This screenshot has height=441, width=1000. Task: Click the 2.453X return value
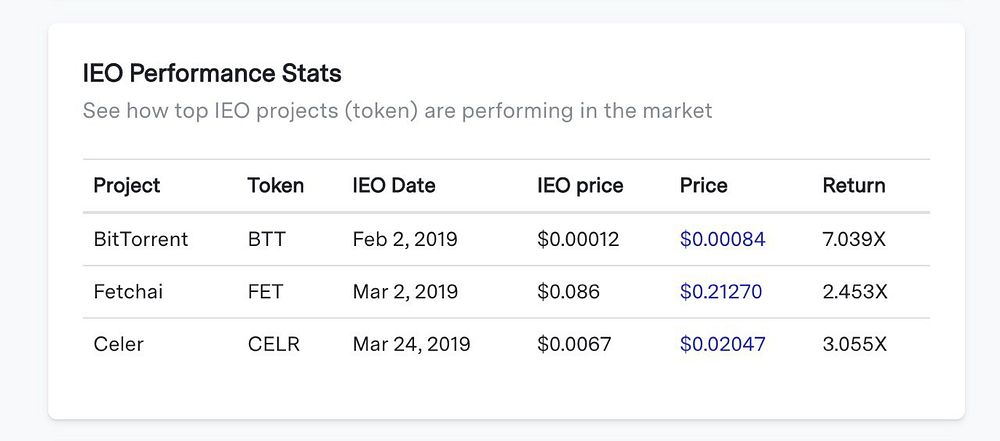tap(856, 292)
